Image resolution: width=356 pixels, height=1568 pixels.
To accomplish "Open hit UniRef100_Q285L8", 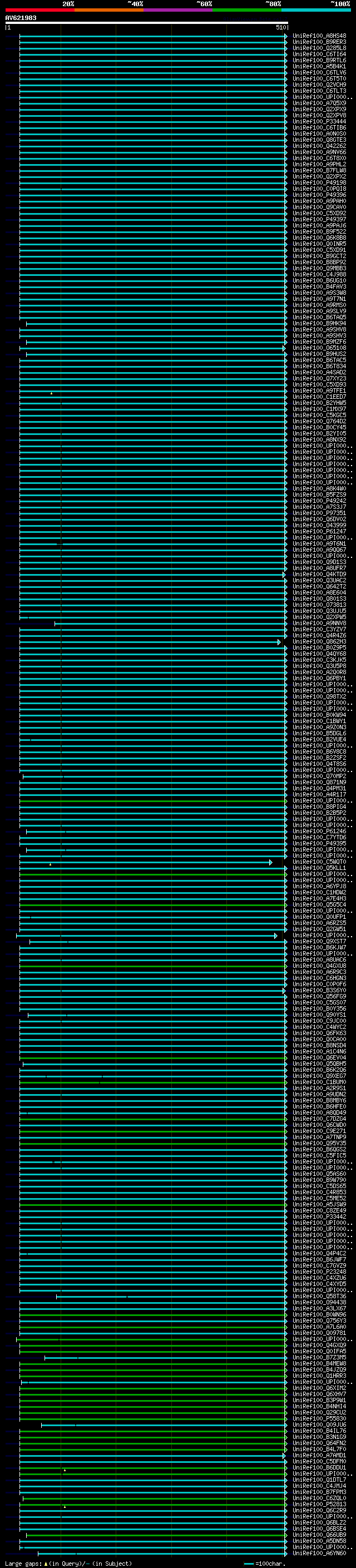I will [319, 48].
